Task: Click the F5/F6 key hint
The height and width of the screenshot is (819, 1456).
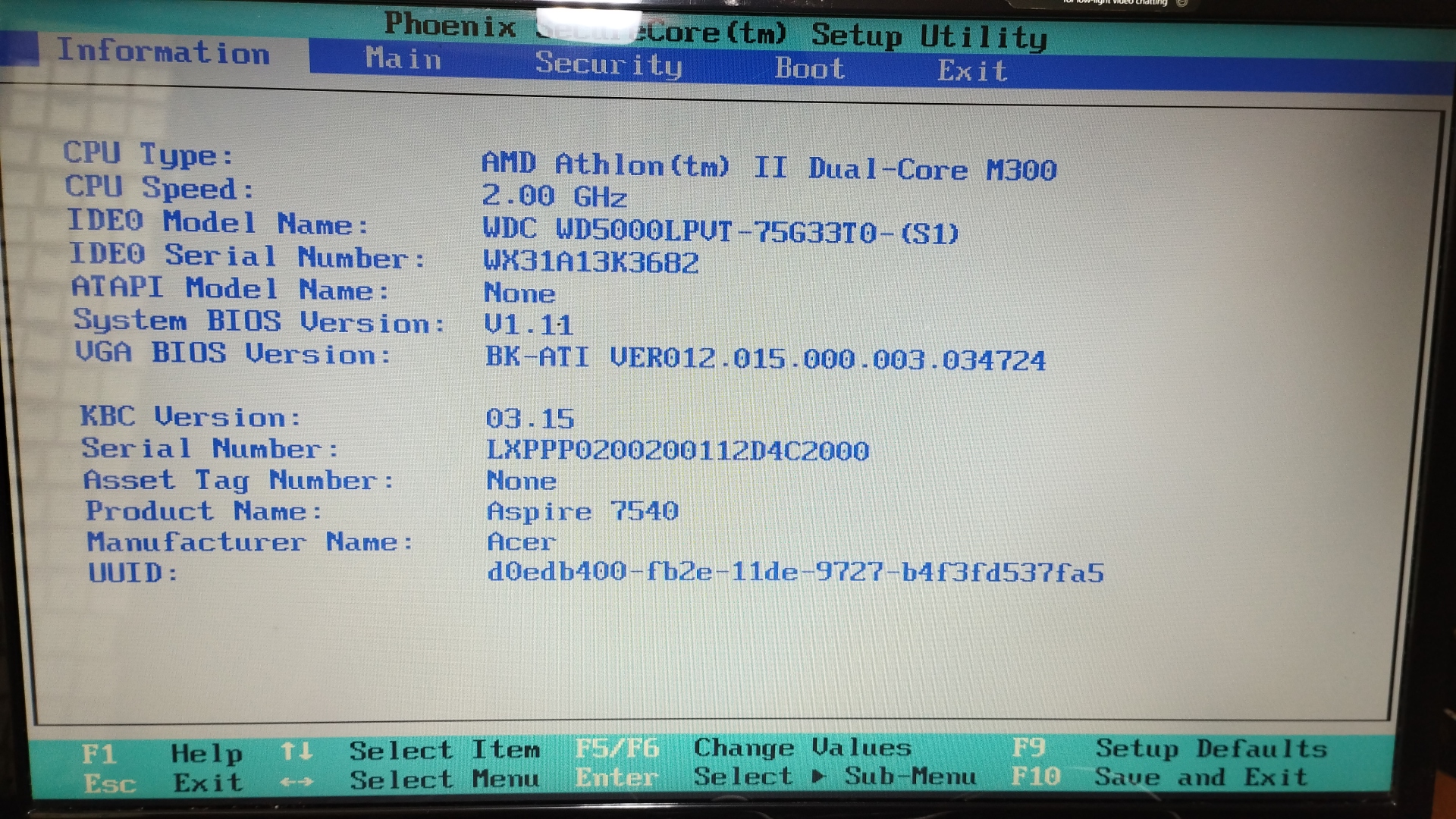Action: point(617,748)
